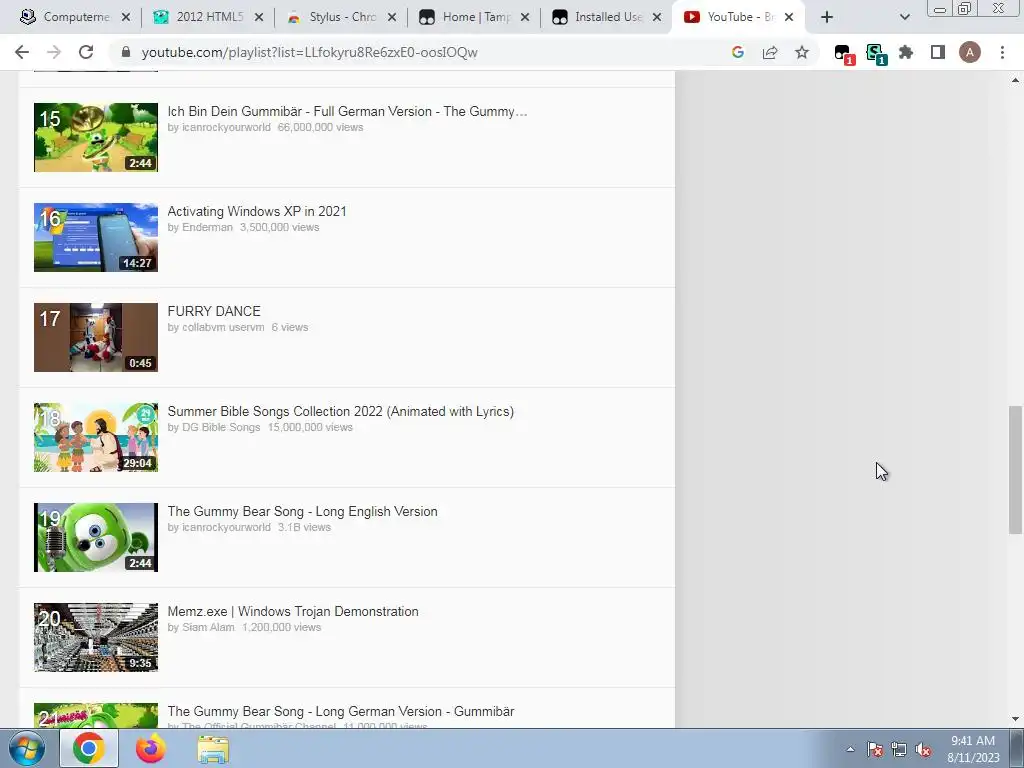Open Ich Bin Dein Gummibär video title
The height and width of the screenshot is (768, 1024).
tap(347, 111)
